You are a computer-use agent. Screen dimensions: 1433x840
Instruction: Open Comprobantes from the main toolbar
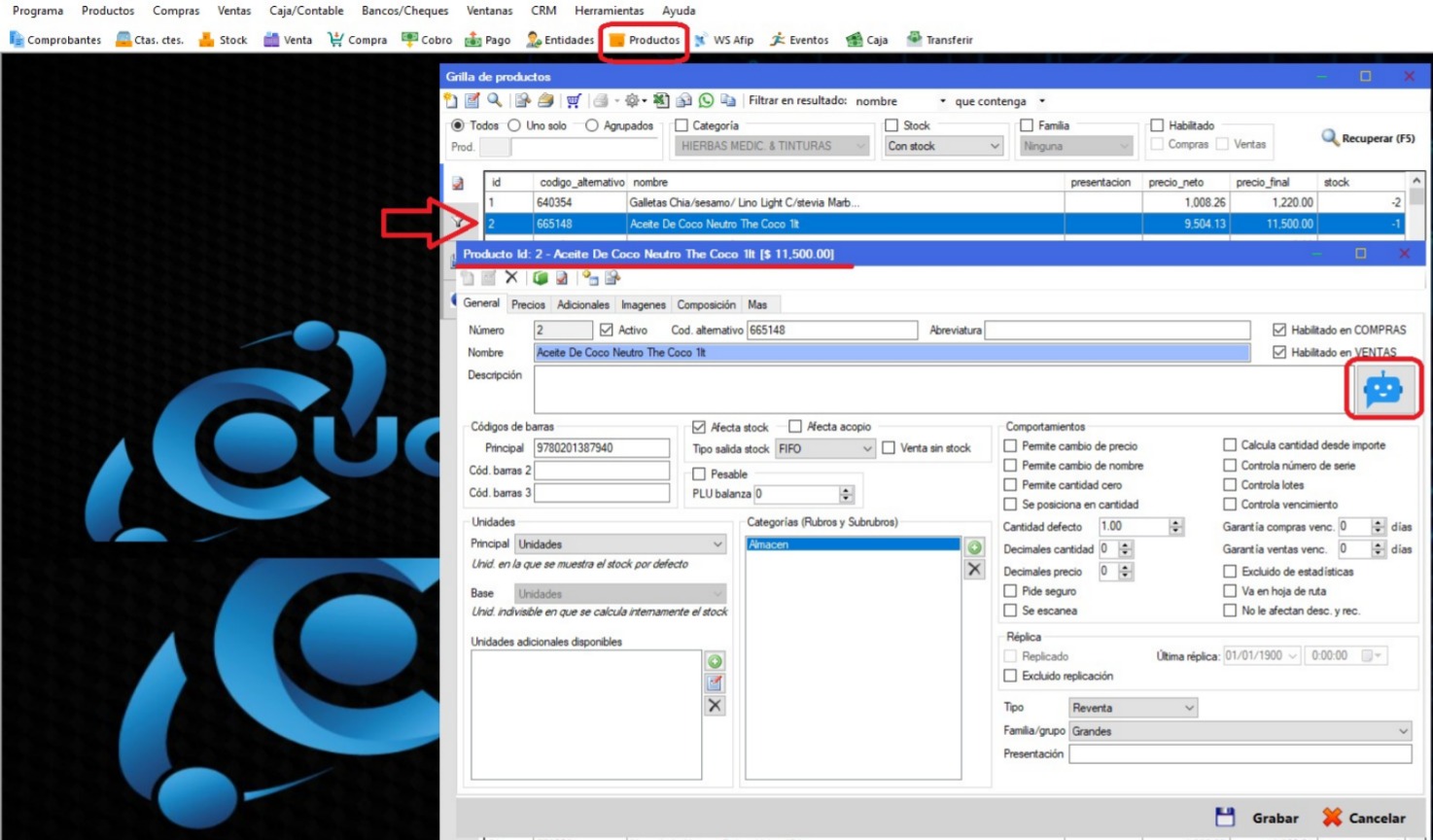tap(55, 40)
